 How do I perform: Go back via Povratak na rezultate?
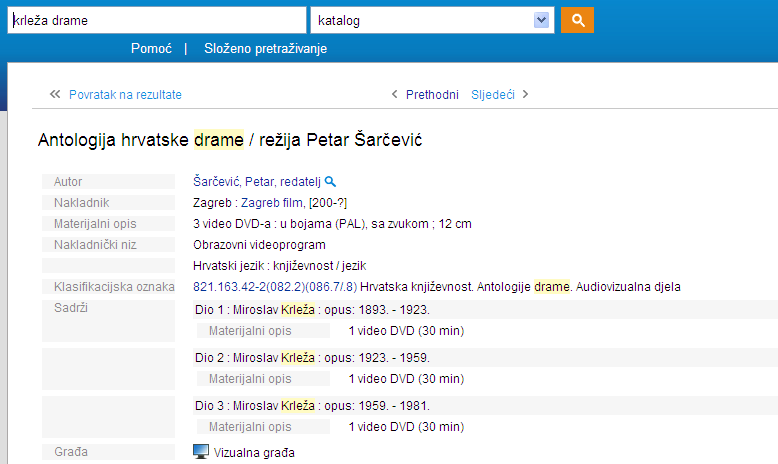125,95
